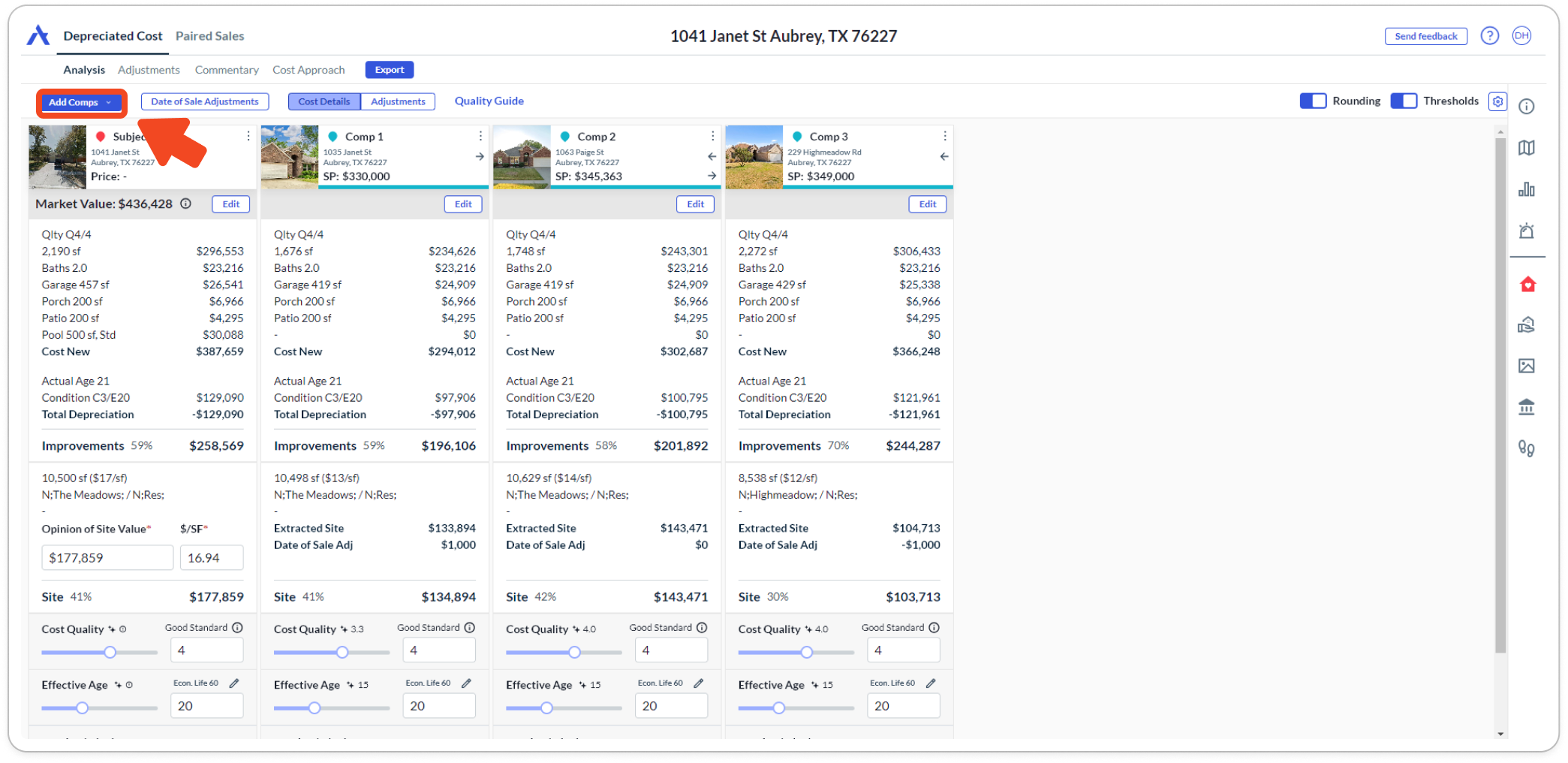Open the Quality Guide link
Screen dimensions: 1568x763
coord(489,101)
